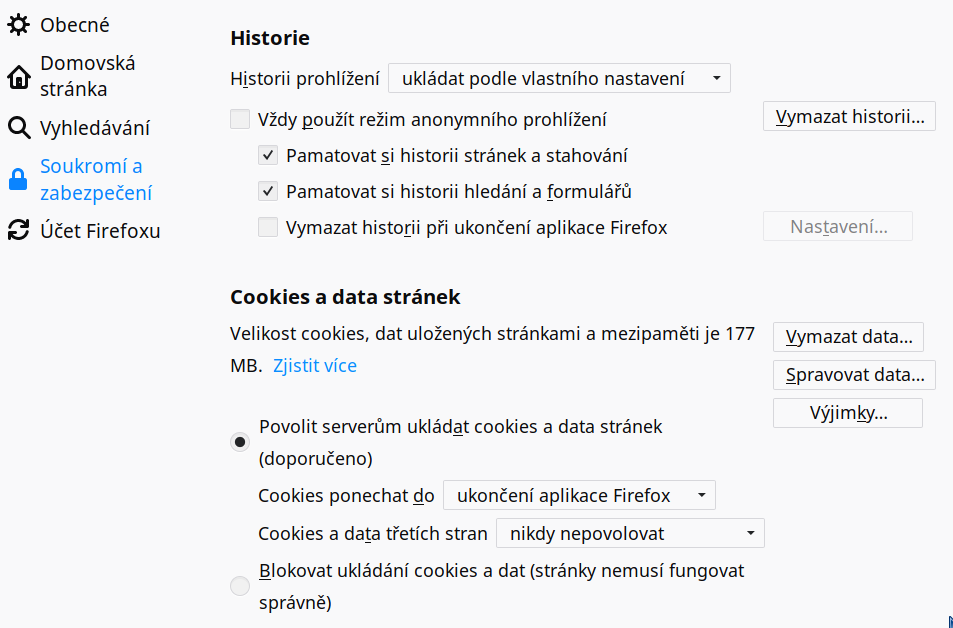Image resolution: width=953 pixels, height=628 pixels.
Task: Click the house icon for Domovská stránka
Action: pos(18,77)
